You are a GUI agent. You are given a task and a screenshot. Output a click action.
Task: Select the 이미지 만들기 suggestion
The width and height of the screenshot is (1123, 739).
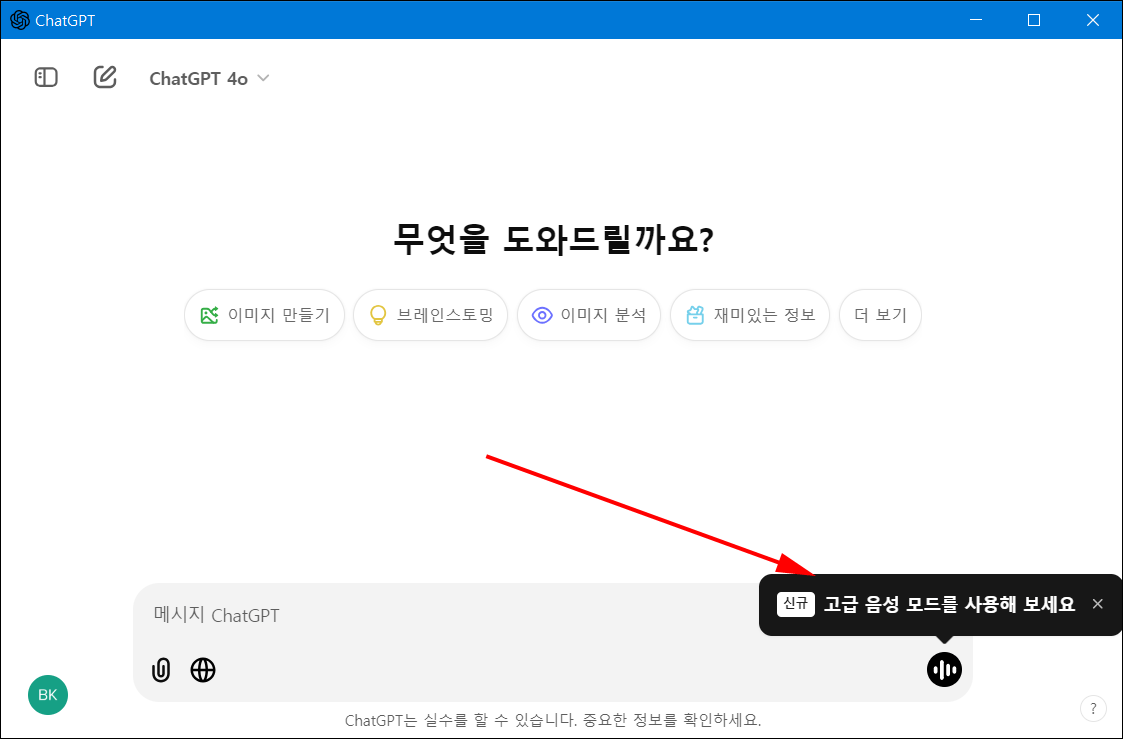click(x=264, y=315)
